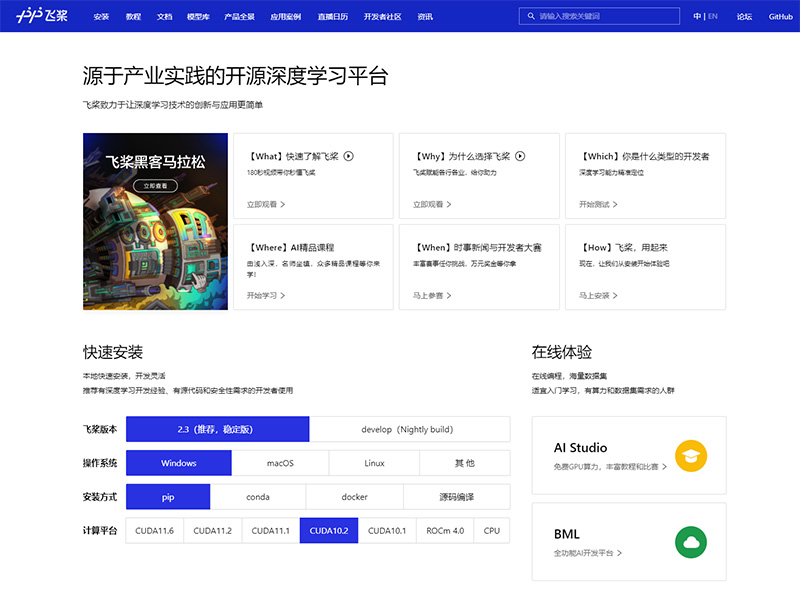Play the Why choose PaddlePaddle video icon

520,156
